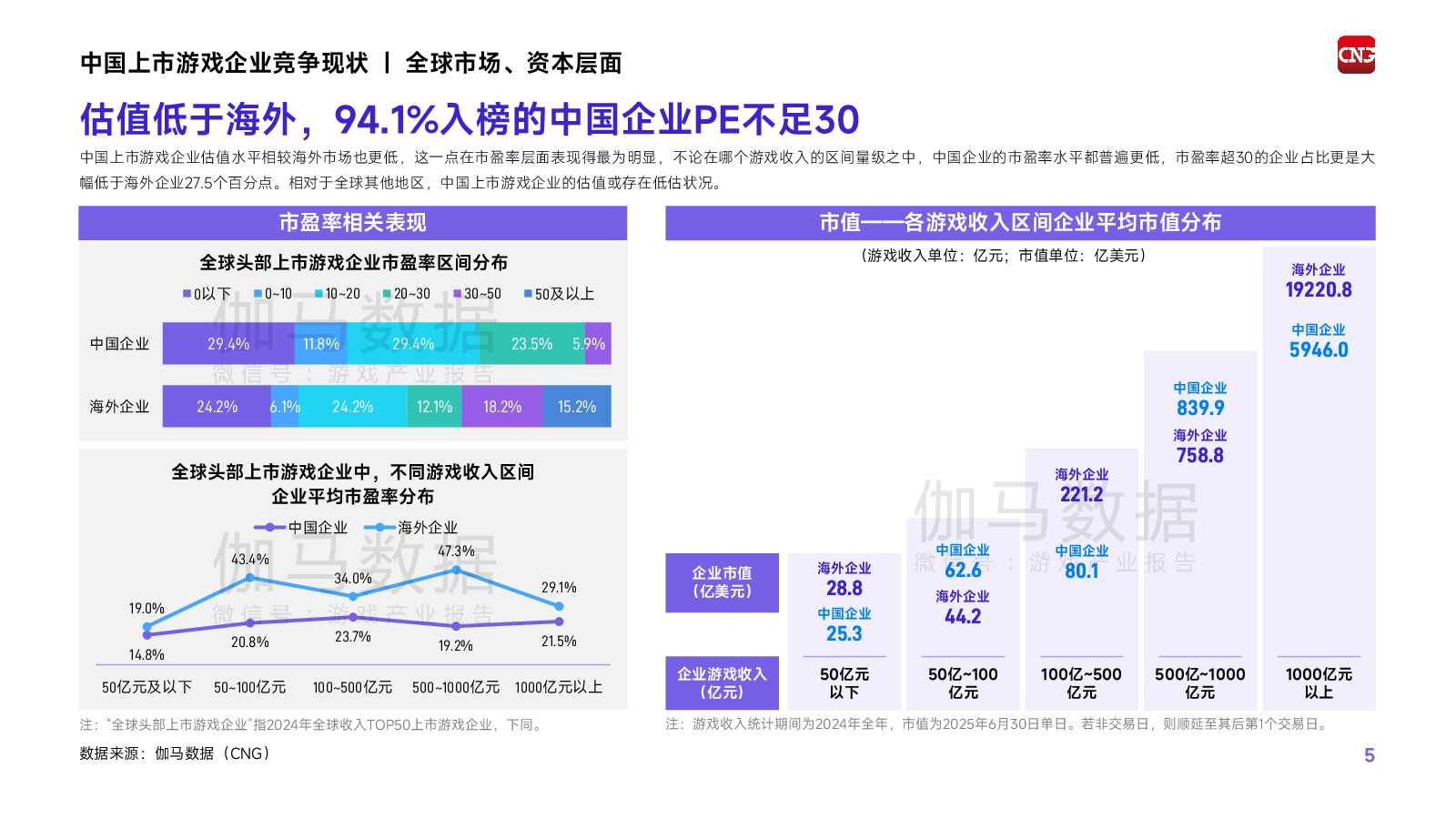The image size is (1456, 819).
Task: Click the 20.8% data label
Action: (x=250, y=642)
